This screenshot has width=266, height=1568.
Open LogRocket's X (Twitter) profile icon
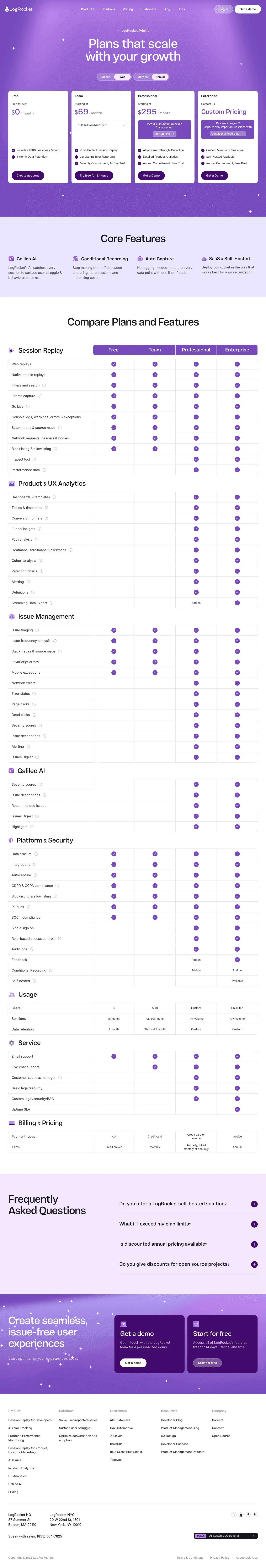tap(234, 1514)
